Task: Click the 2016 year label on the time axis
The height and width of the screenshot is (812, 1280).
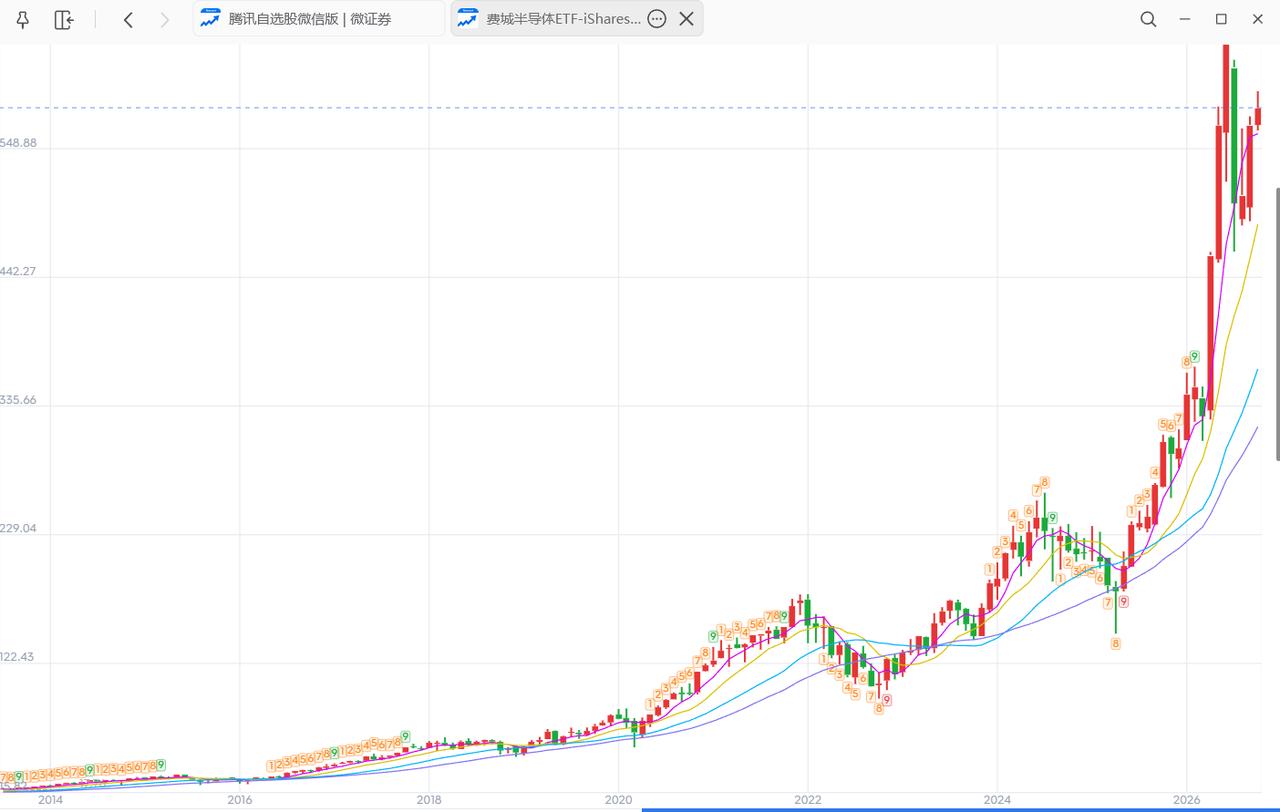Action: (x=240, y=799)
